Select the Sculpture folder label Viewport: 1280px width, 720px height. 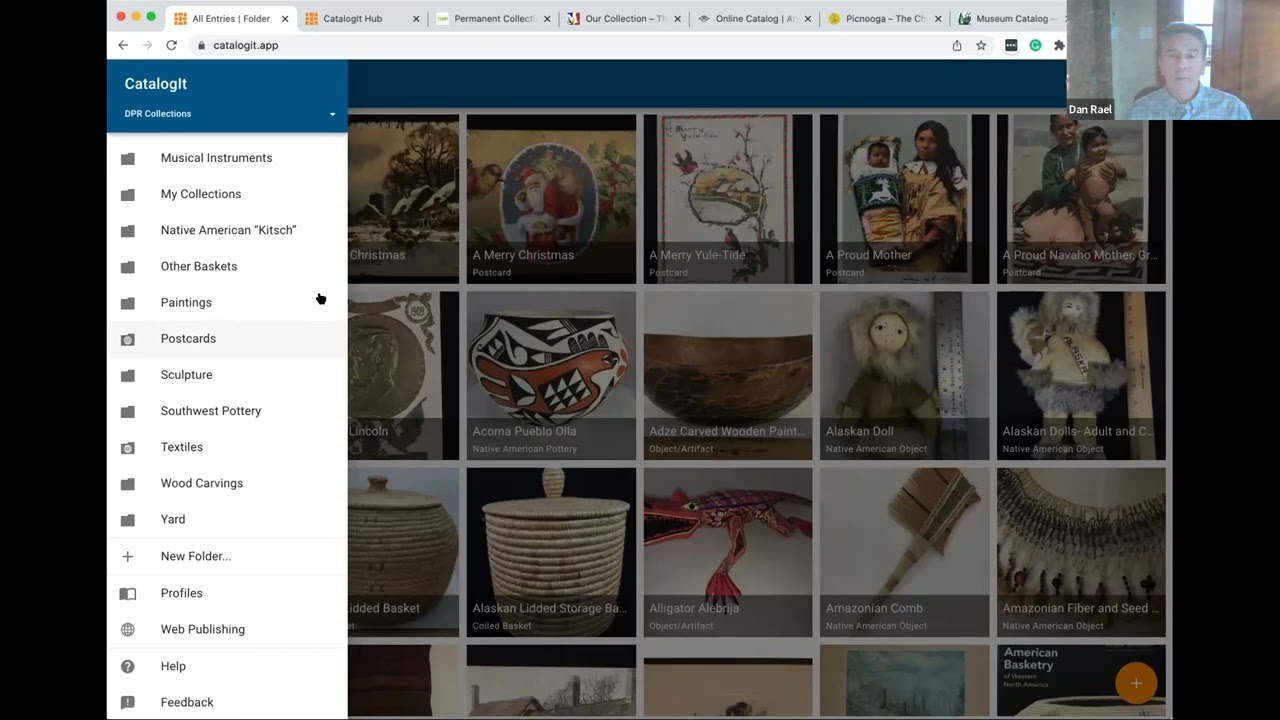[x=186, y=375]
